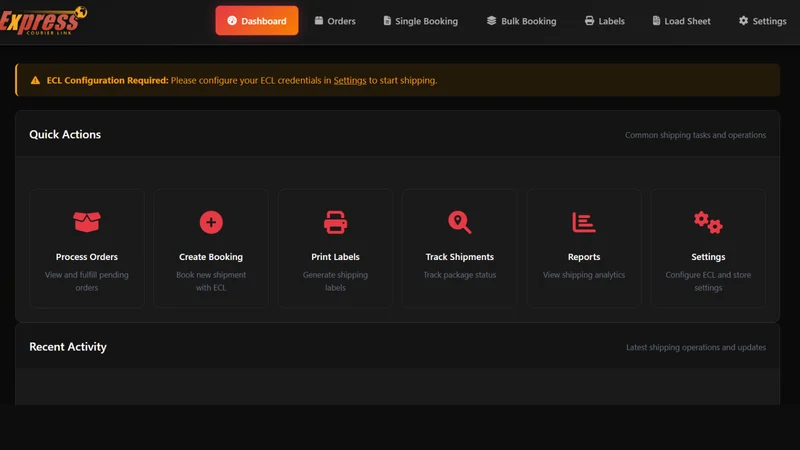Viewport: 800px width, 450px height.
Task: Click the Track Shipments magnifier icon
Action: pos(460,222)
